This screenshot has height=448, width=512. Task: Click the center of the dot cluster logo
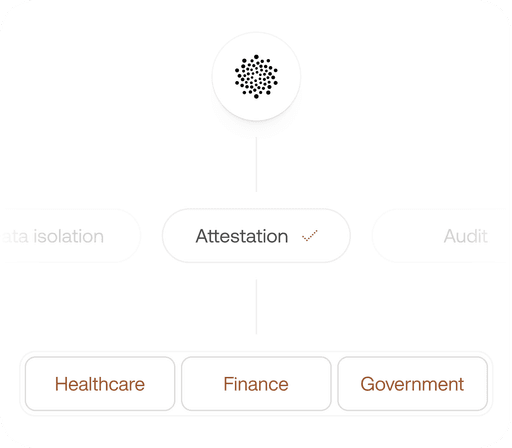(x=256, y=77)
